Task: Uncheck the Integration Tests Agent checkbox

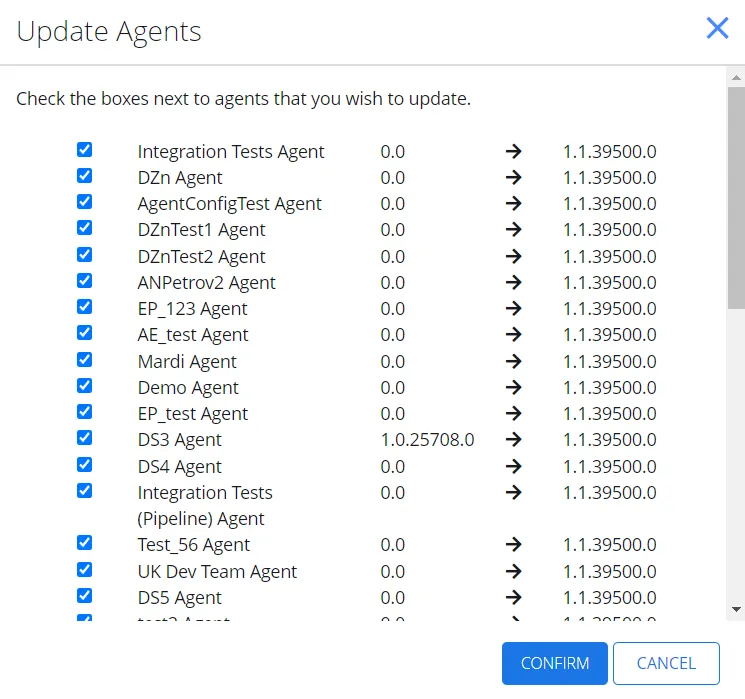Action: (x=85, y=150)
